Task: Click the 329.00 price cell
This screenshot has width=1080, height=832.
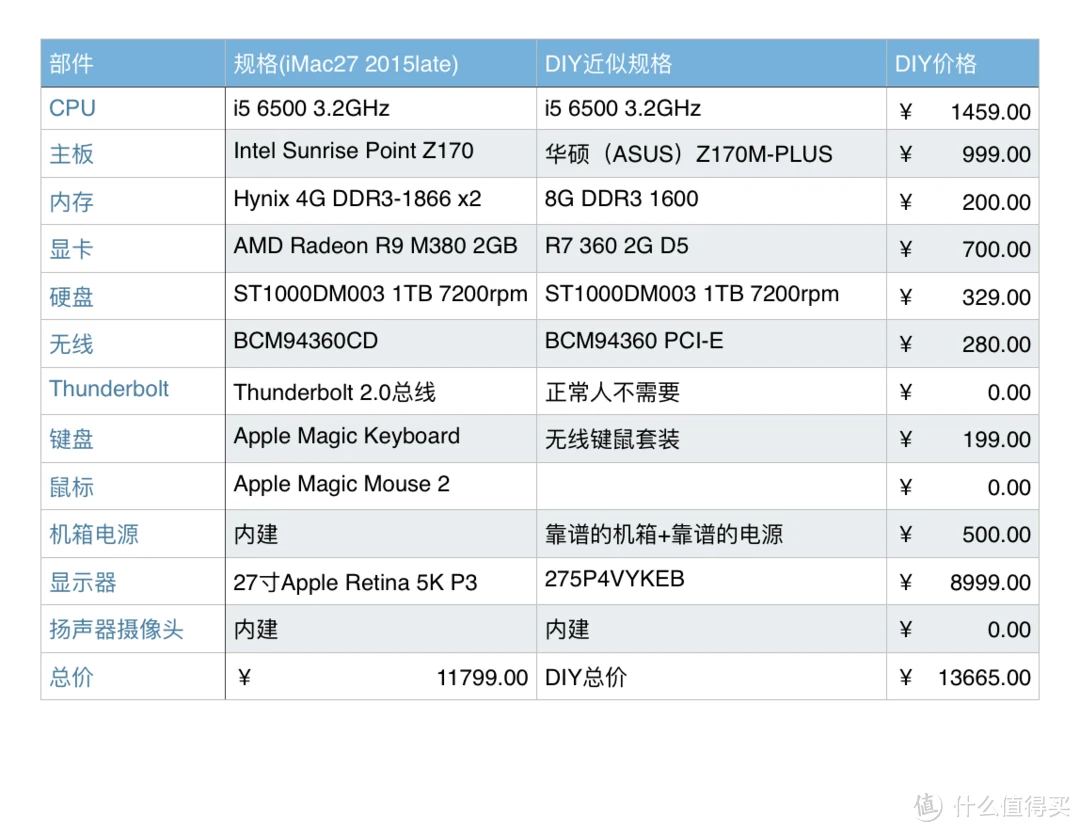Action: click(x=963, y=296)
